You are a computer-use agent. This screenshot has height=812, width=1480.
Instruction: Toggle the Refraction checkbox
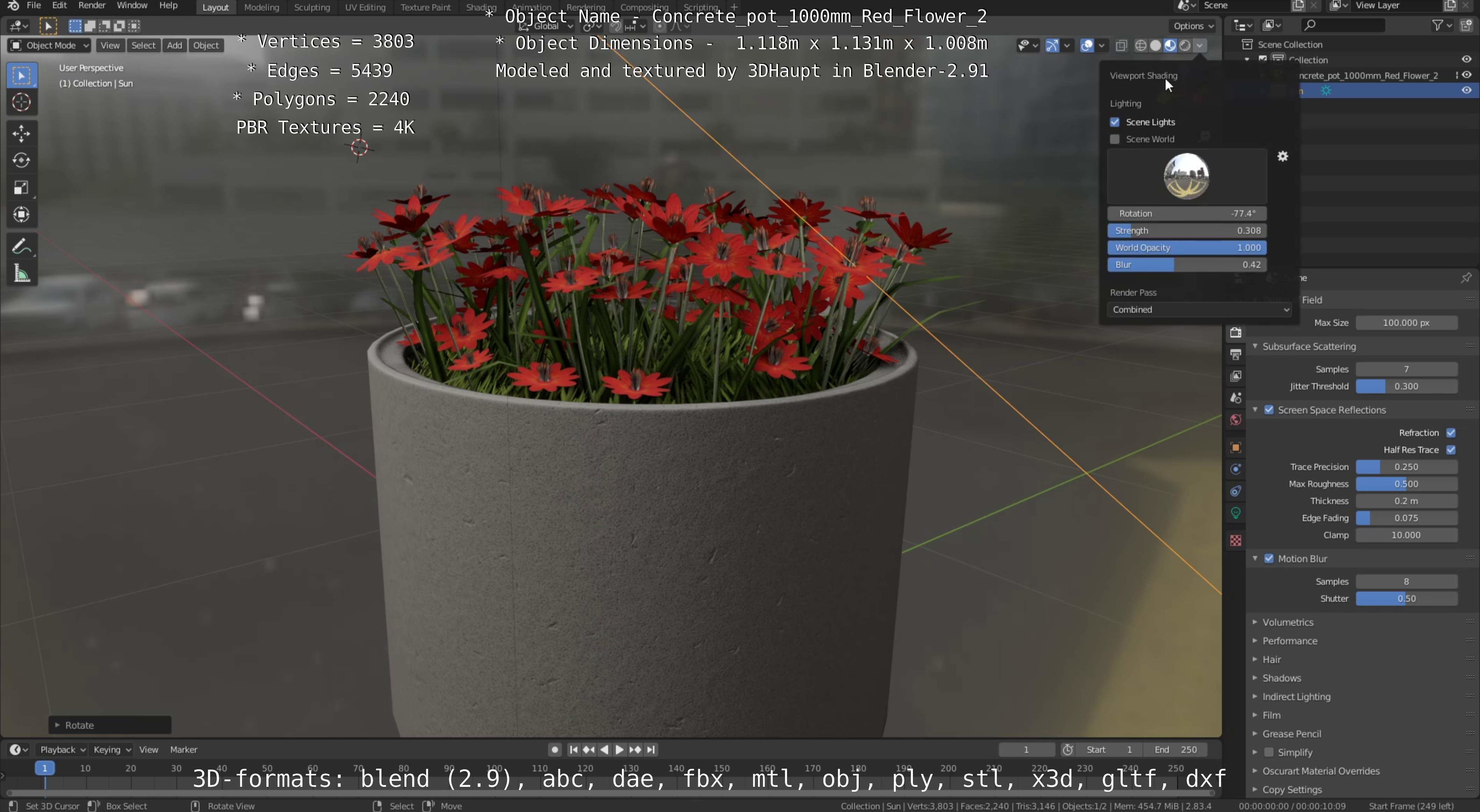point(1451,432)
